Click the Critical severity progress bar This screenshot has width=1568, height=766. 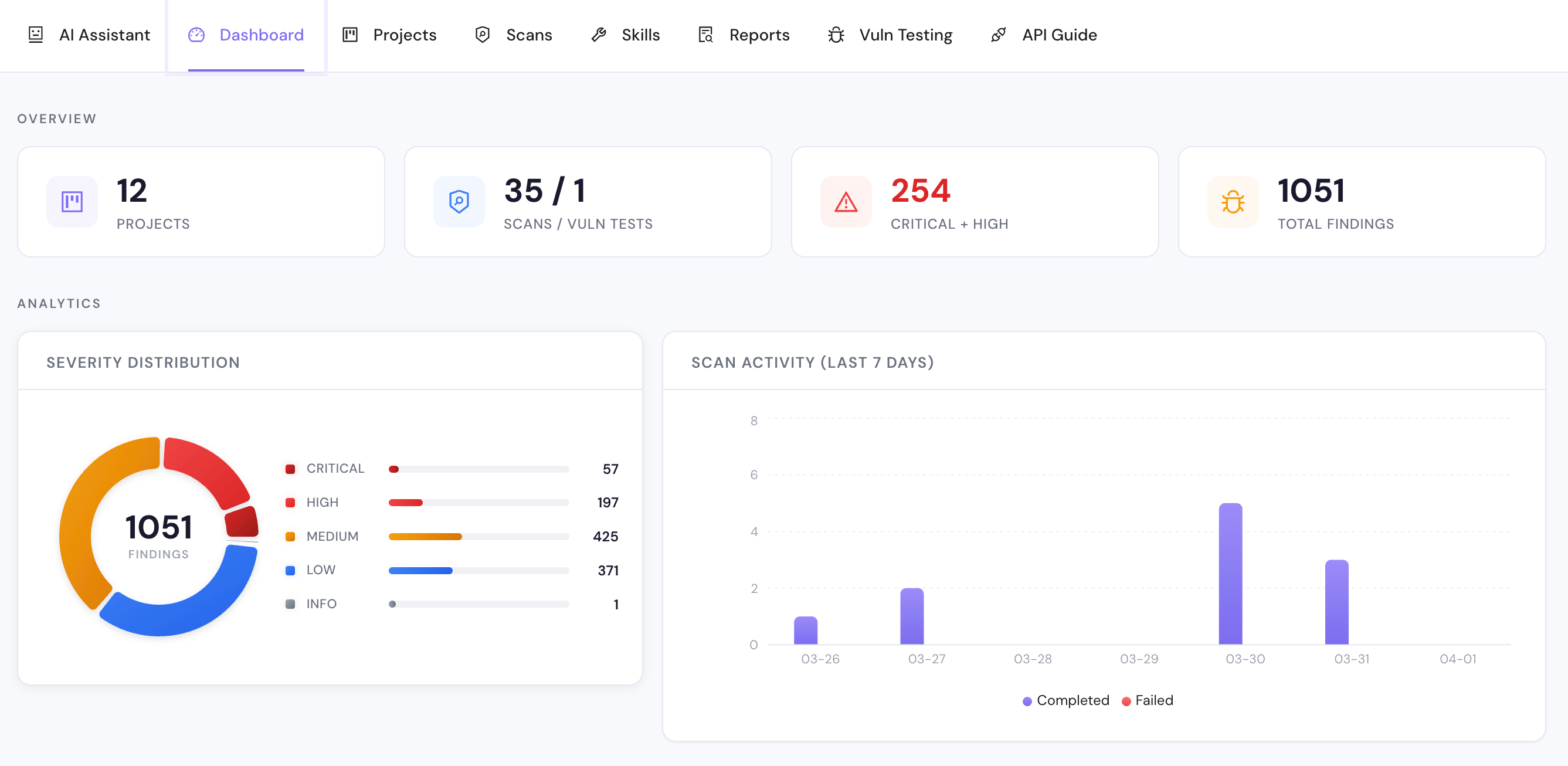point(478,469)
